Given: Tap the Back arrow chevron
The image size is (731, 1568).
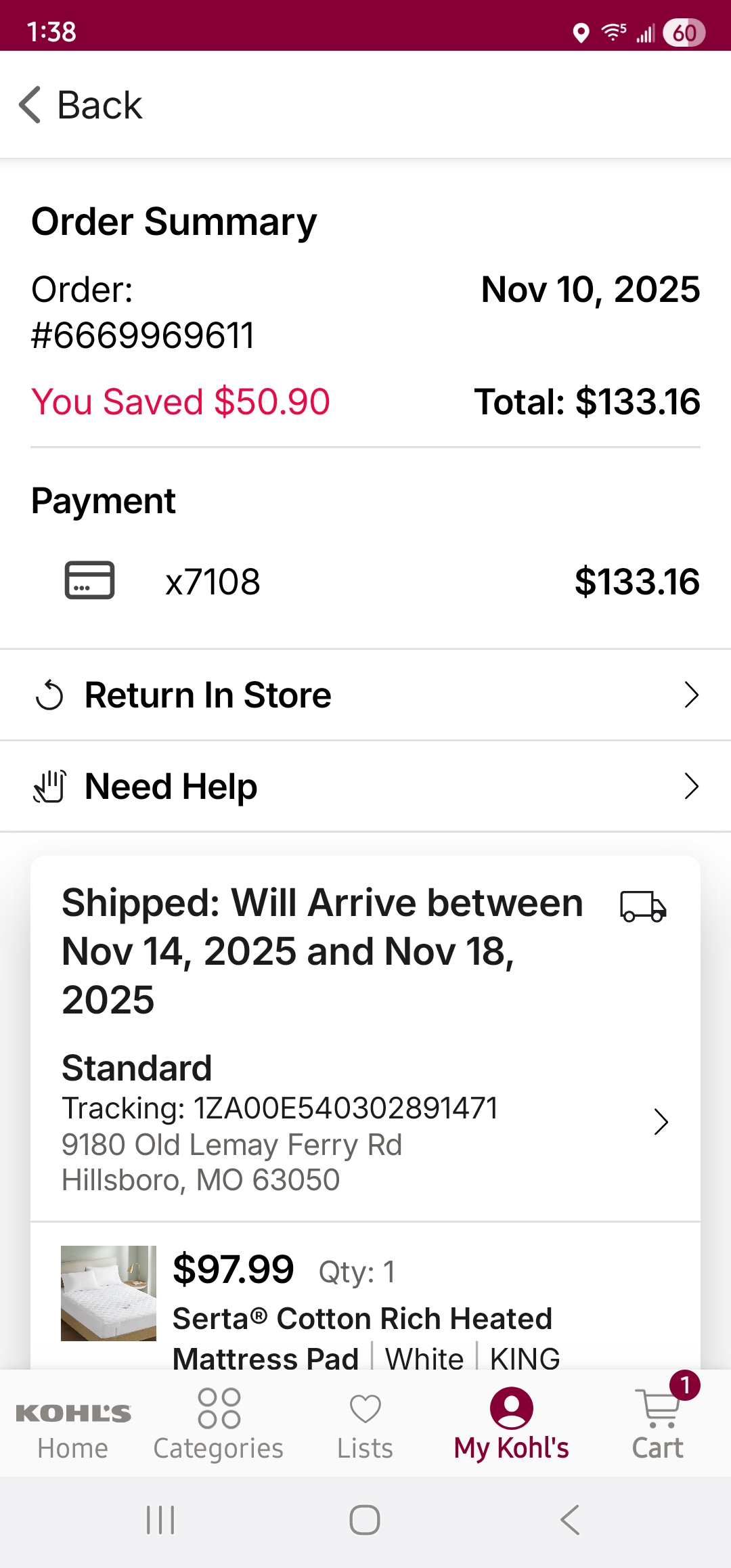Looking at the screenshot, I should point(30,105).
